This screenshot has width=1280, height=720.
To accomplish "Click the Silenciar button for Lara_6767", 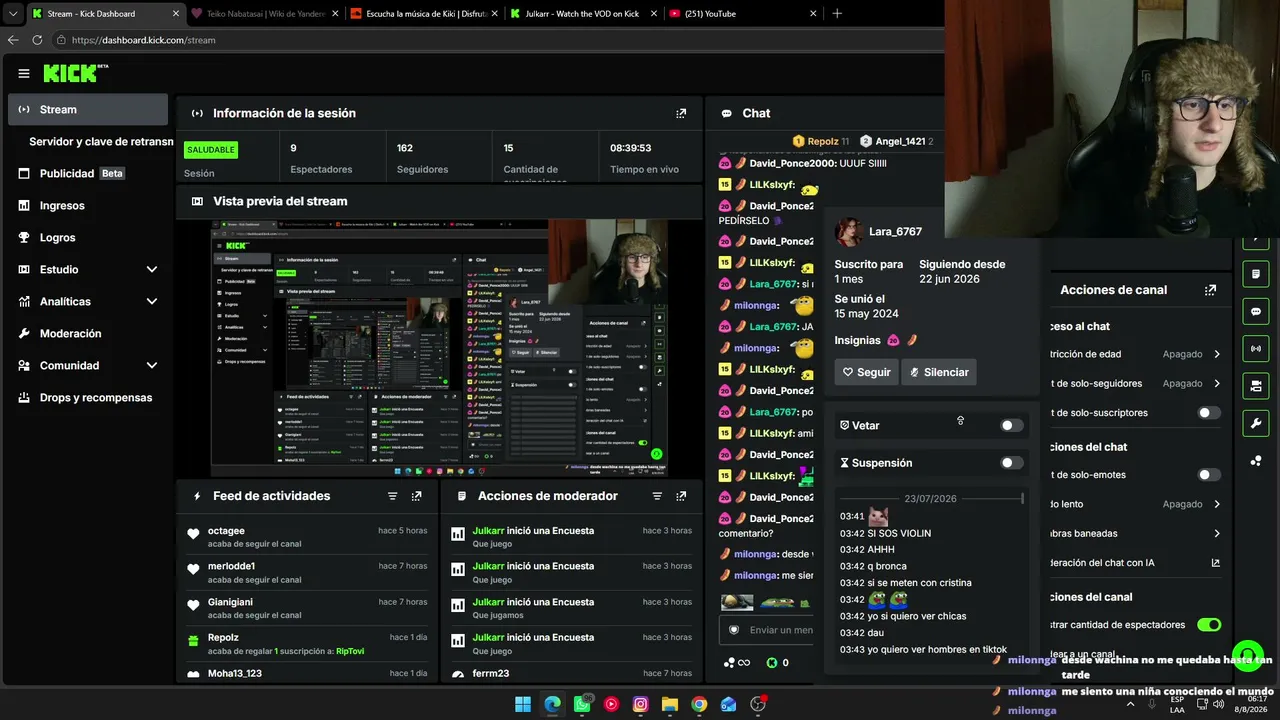I will coord(938,372).
